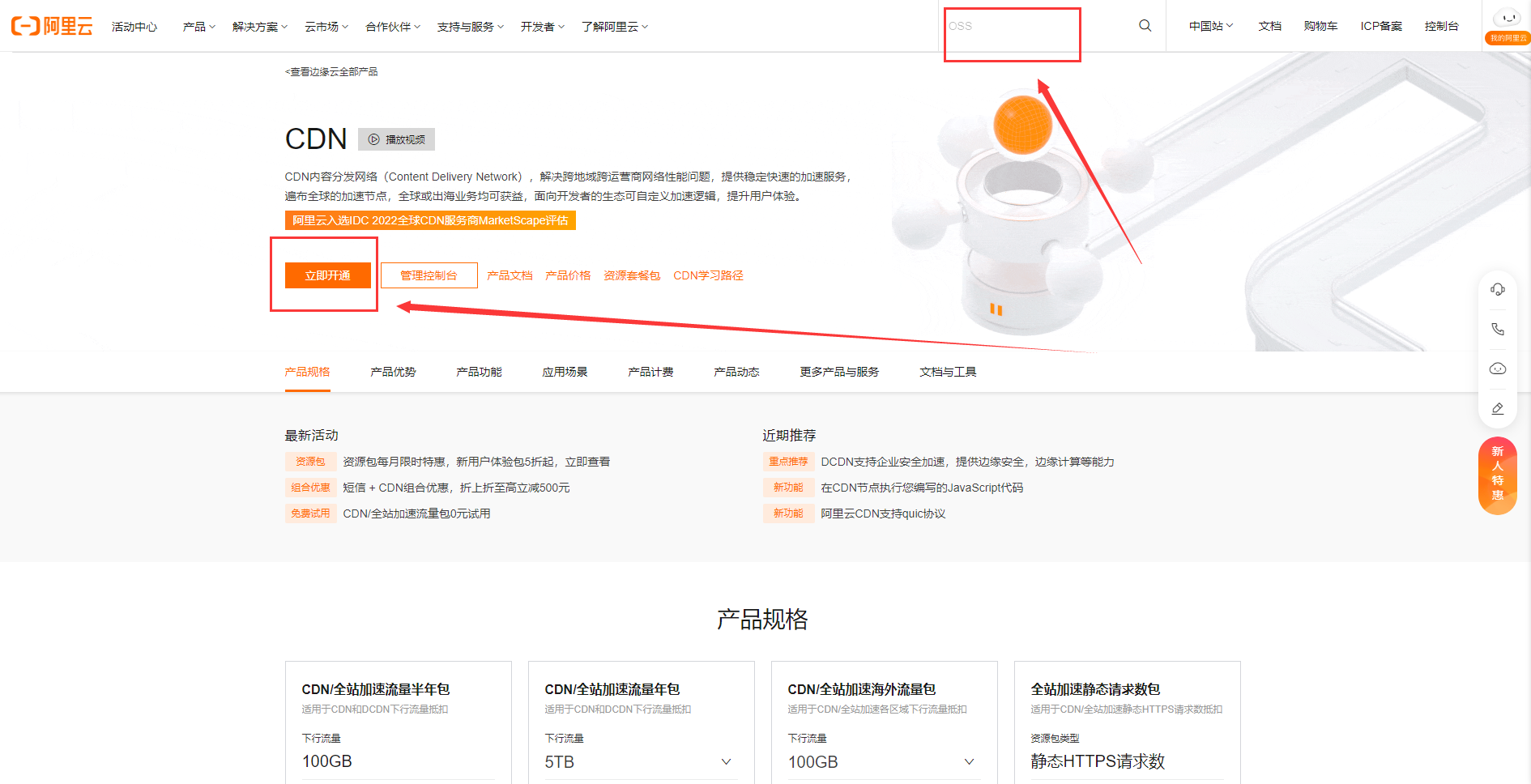Image resolution: width=1531 pixels, height=784 pixels.
Task: Open CDN/全站加速流量包0元试用 link
Action: (x=416, y=513)
